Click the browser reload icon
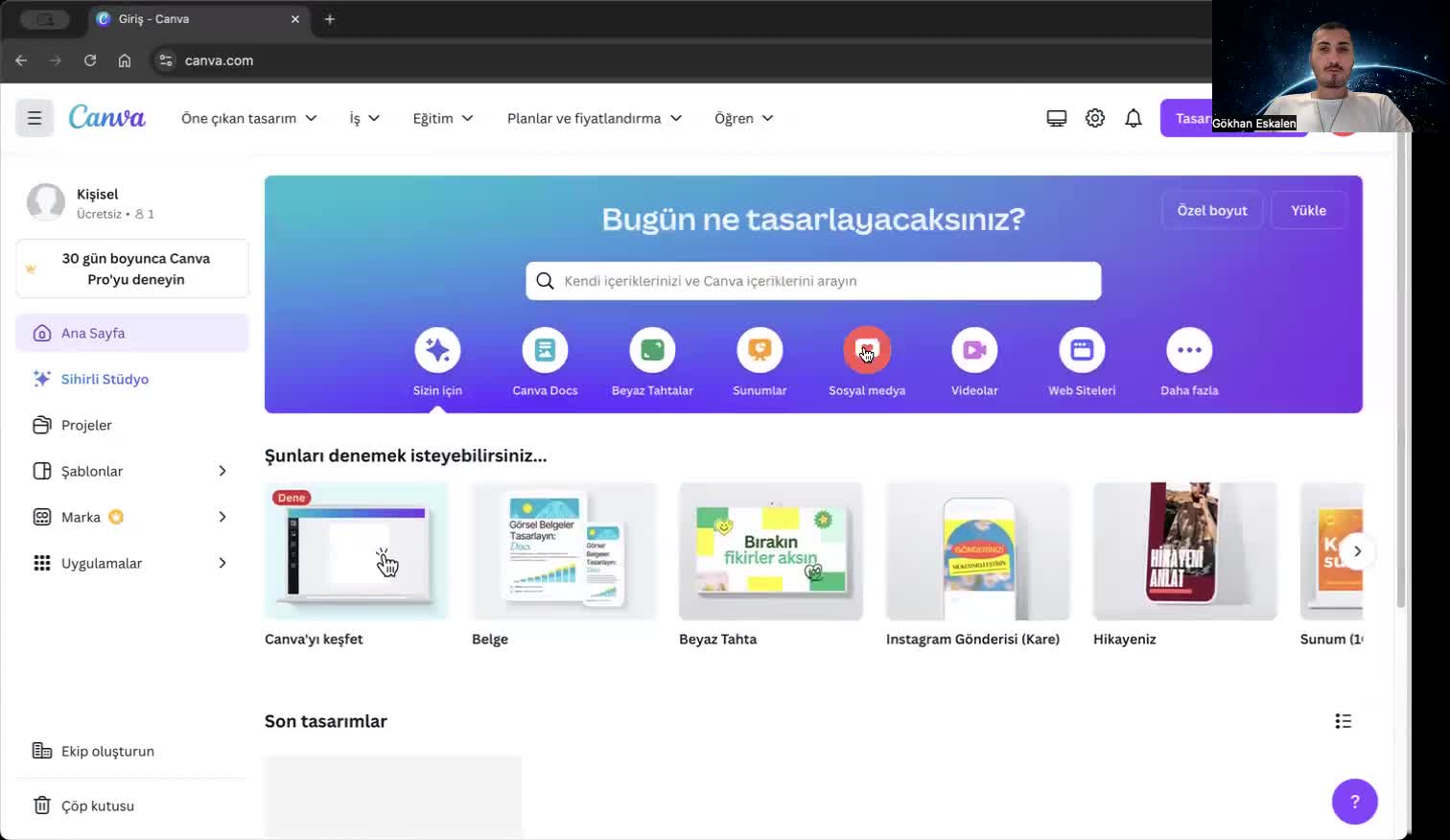1450x840 pixels. click(x=90, y=60)
